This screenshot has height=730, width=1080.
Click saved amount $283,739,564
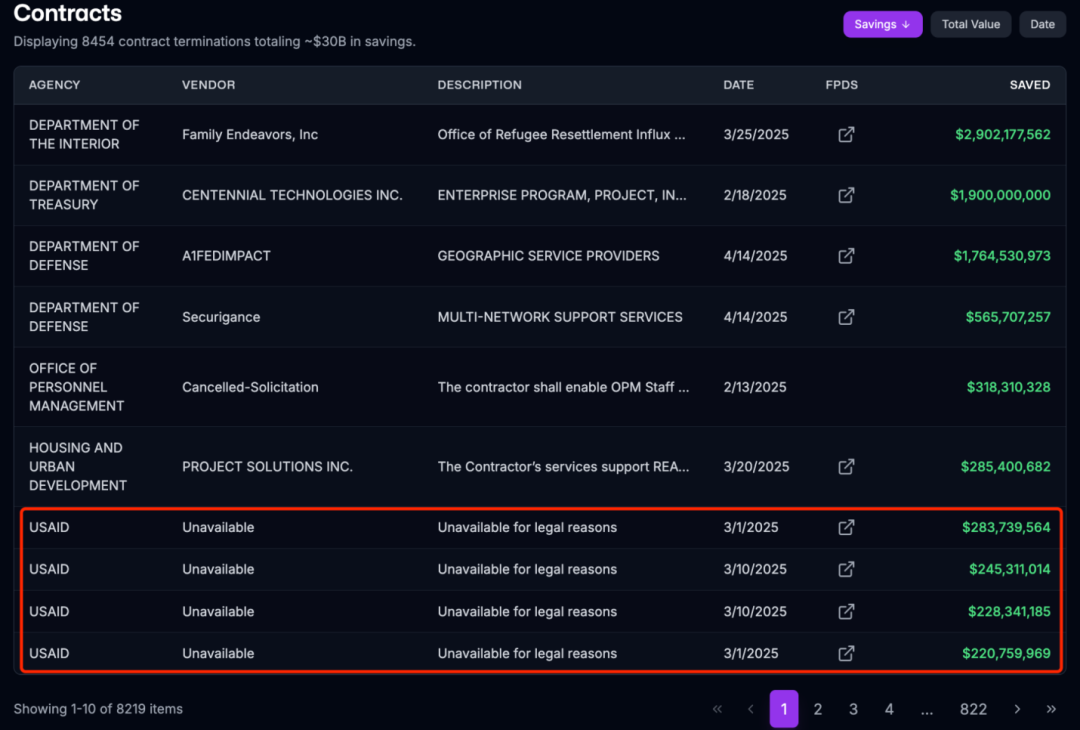(x=1006, y=527)
